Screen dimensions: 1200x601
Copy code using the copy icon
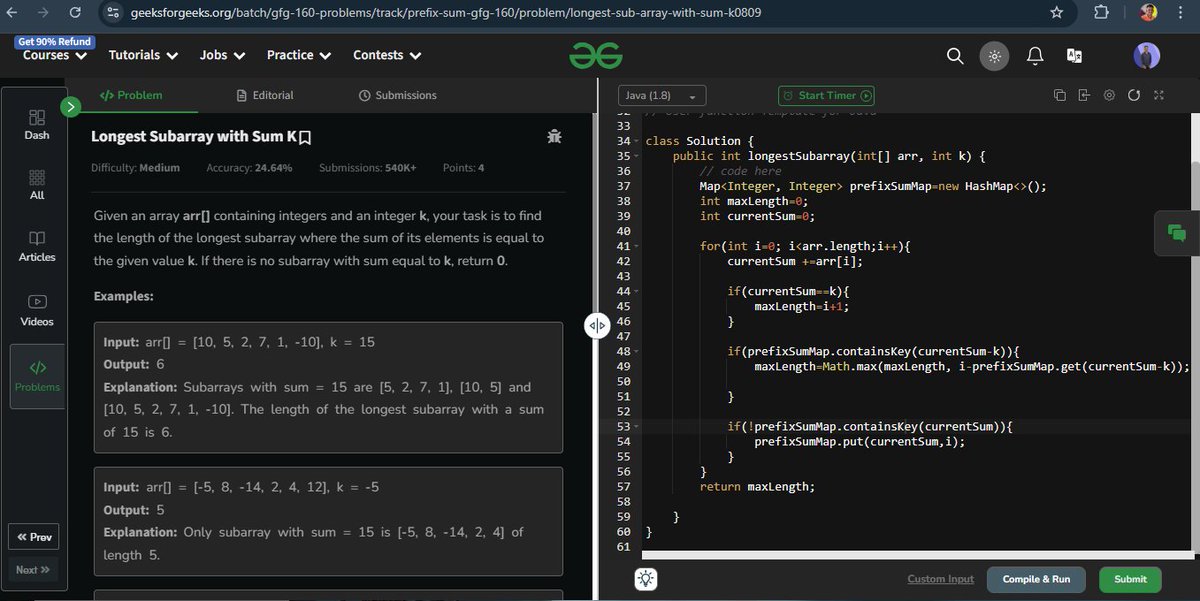click(x=1060, y=95)
